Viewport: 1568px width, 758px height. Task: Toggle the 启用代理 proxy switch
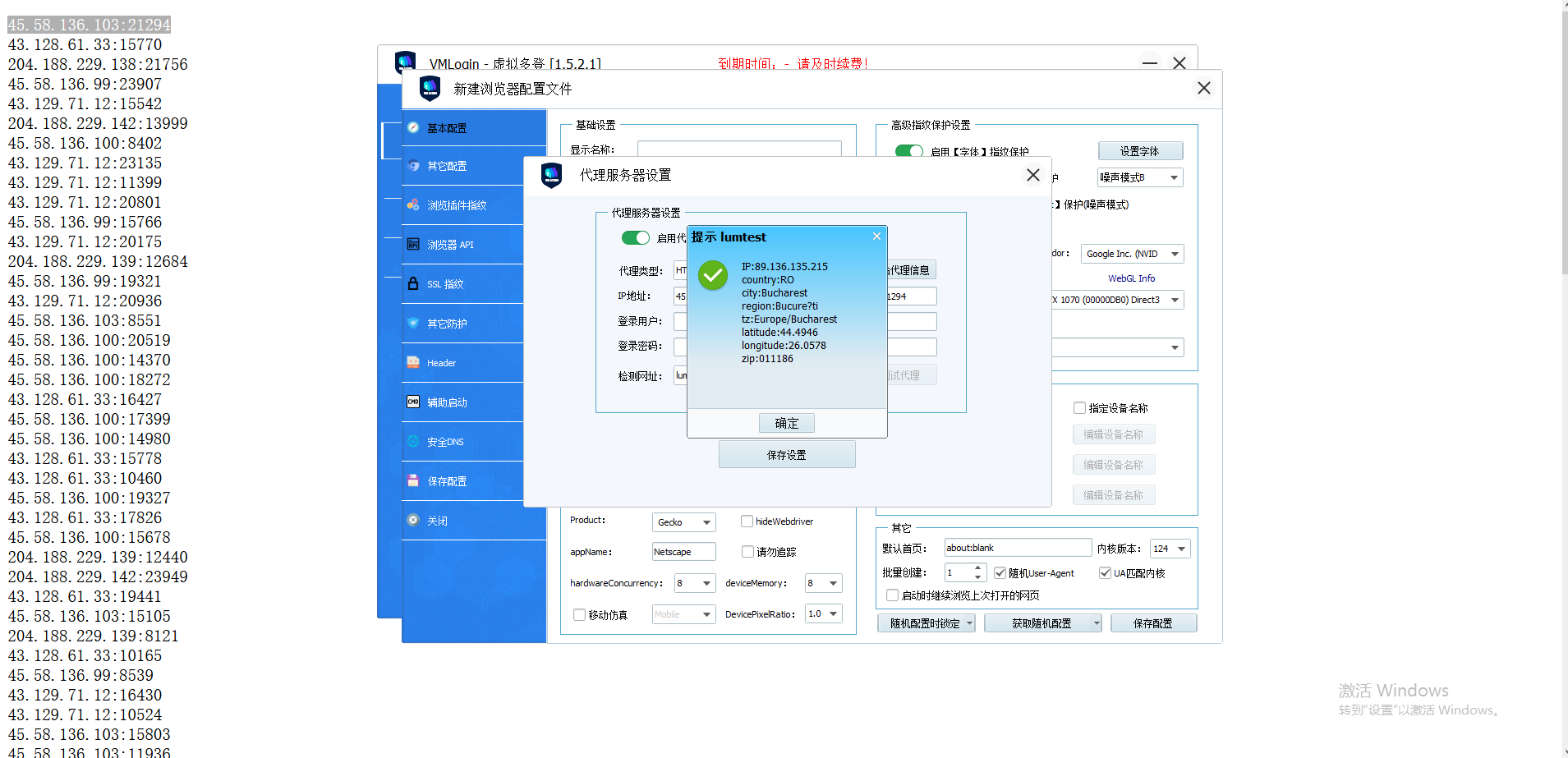(636, 237)
